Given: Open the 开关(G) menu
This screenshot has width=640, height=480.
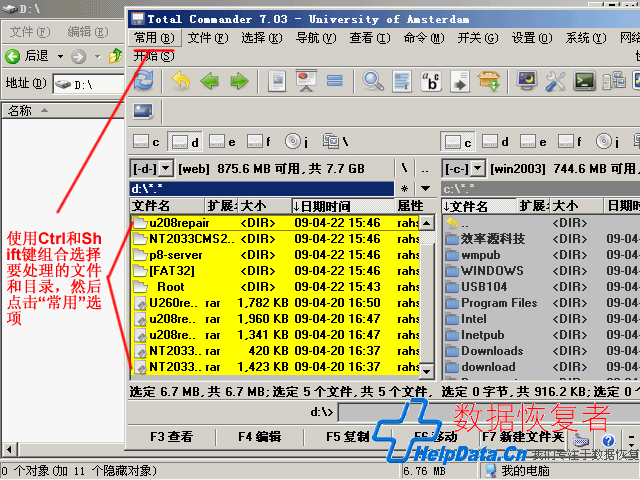Looking at the screenshot, I should click(x=478, y=38).
